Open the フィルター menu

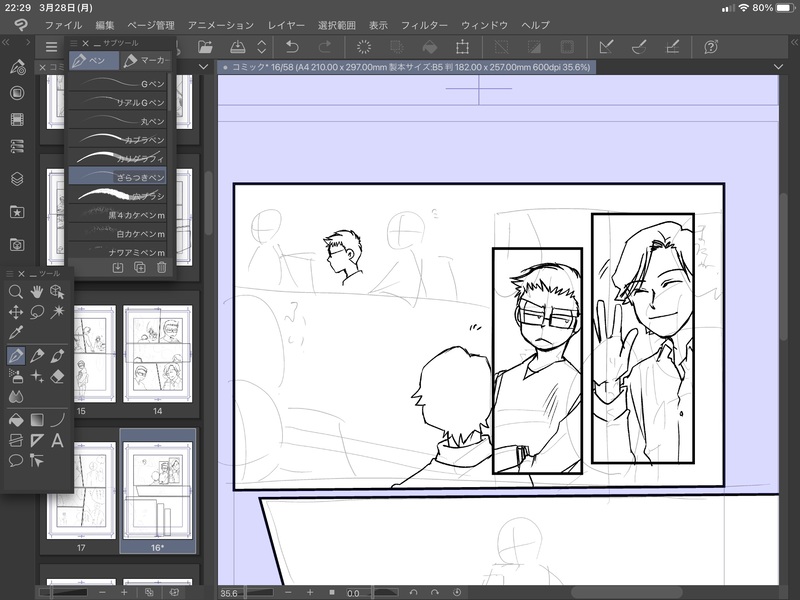[424, 25]
